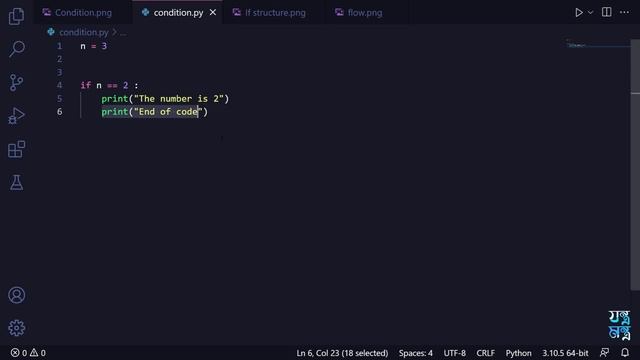The height and width of the screenshot is (360, 640).
Task: Open the Accounts menu
Action: click(16, 295)
